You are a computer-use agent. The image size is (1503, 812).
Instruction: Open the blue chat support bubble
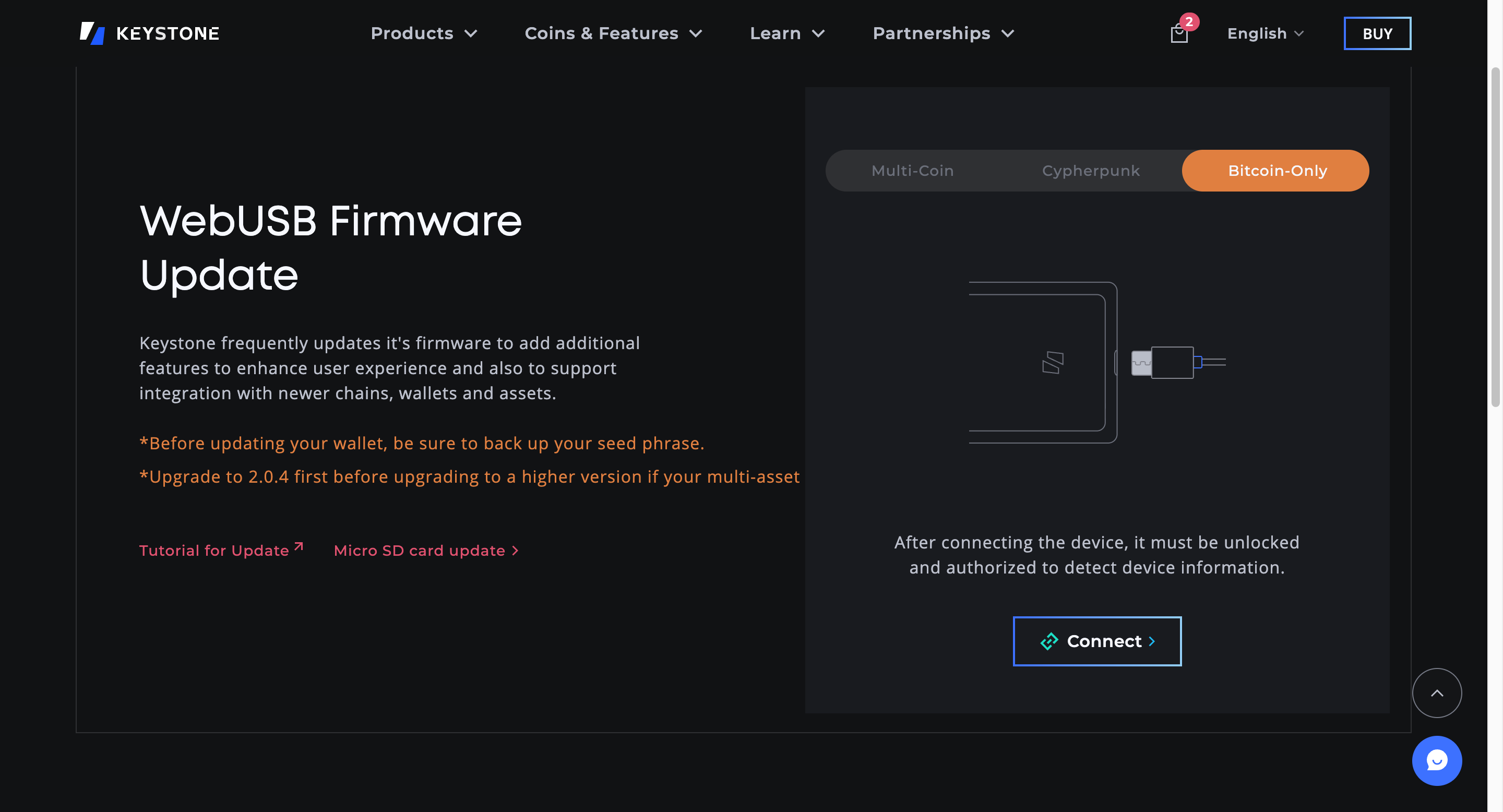pos(1437,761)
